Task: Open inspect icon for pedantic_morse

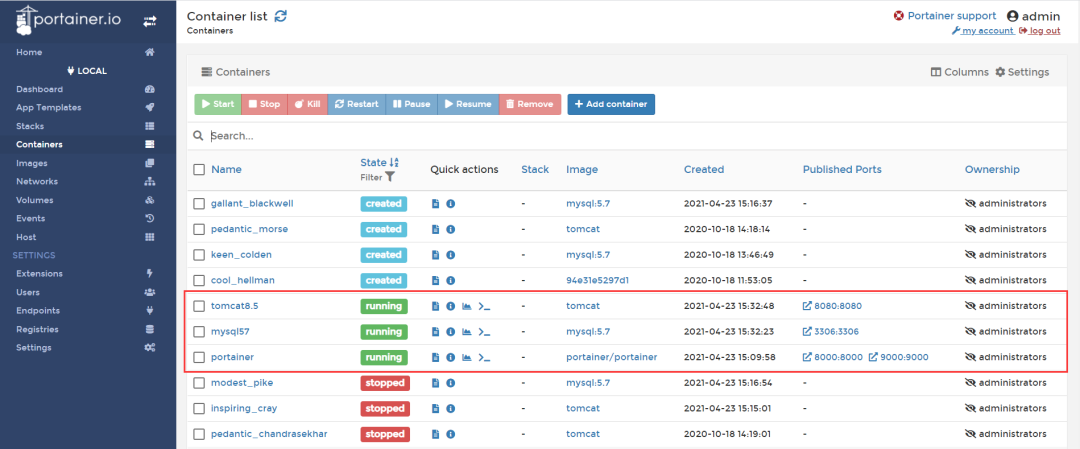Action: click(x=450, y=229)
